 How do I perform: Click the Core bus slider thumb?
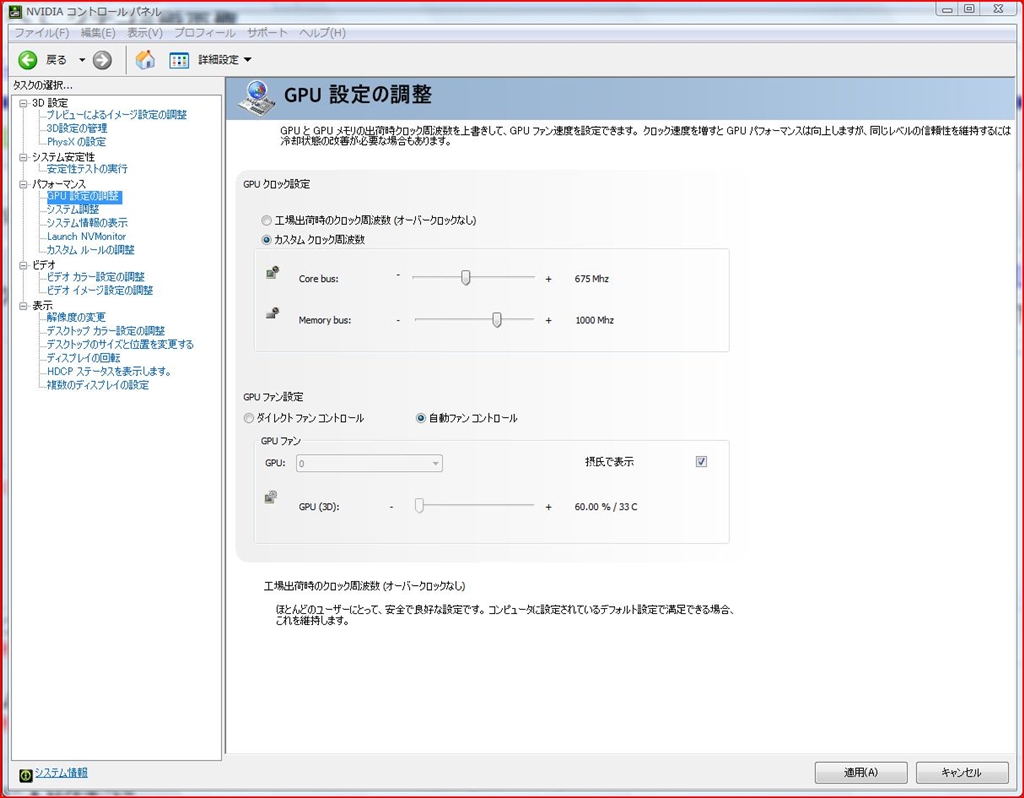[466, 278]
